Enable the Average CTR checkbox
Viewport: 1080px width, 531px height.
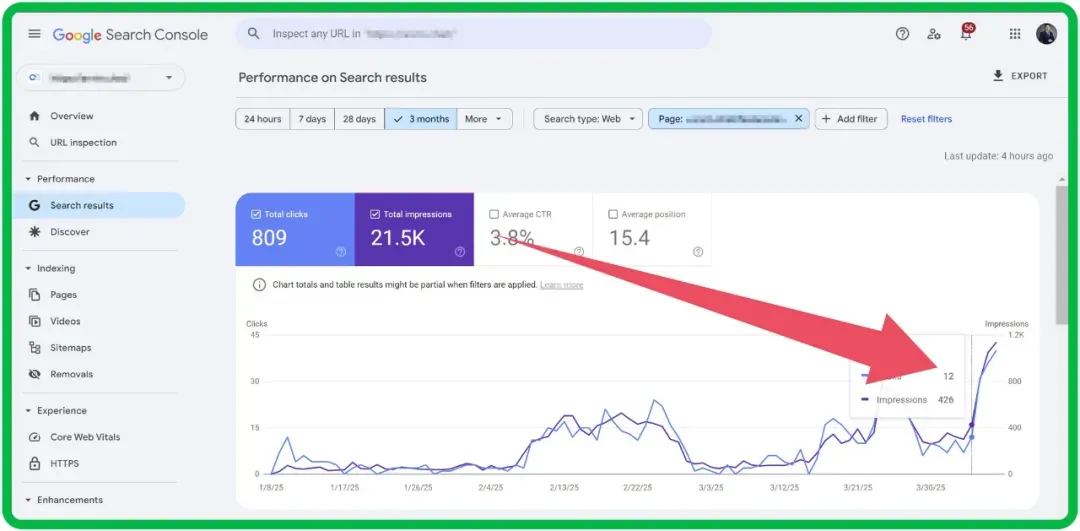click(x=494, y=214)
